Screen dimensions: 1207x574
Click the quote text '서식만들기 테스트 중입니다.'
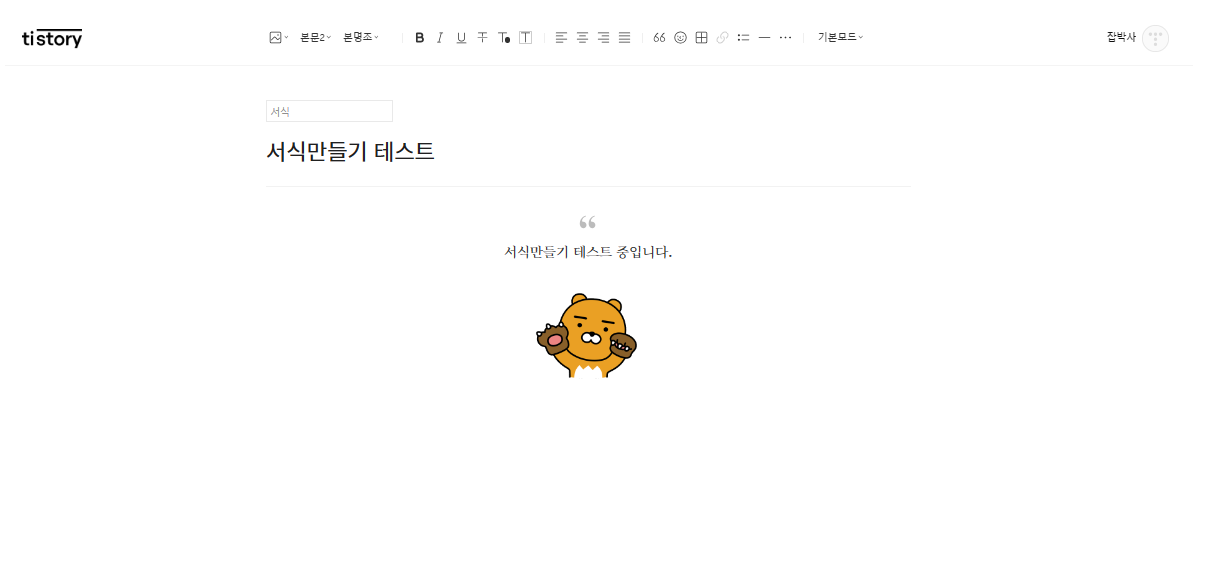click(x=588, y=252)
